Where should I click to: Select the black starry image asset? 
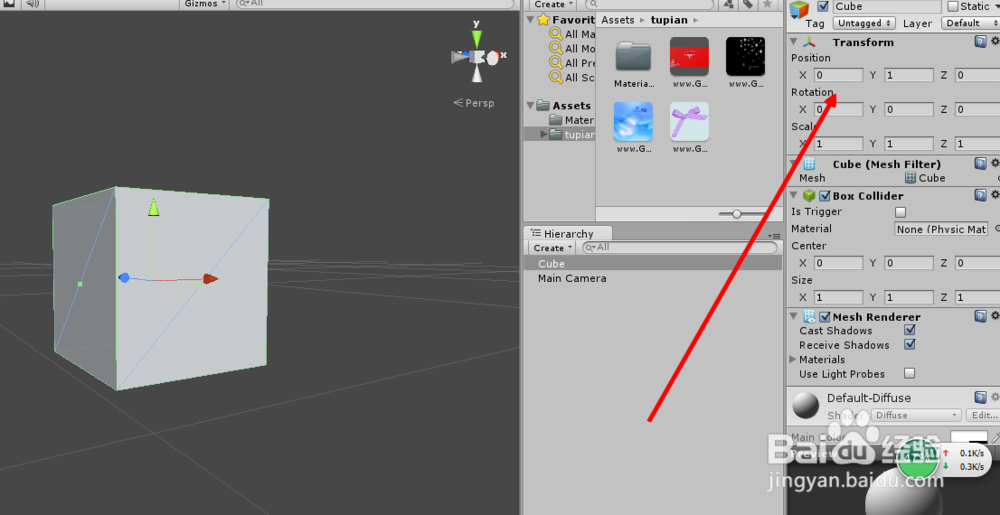pos(746,56)
